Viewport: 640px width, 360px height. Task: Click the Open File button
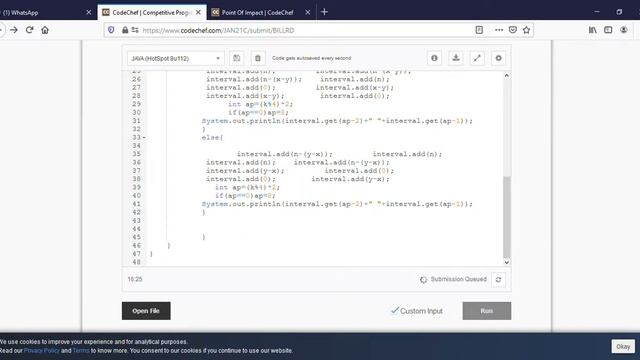click(146, 311)
